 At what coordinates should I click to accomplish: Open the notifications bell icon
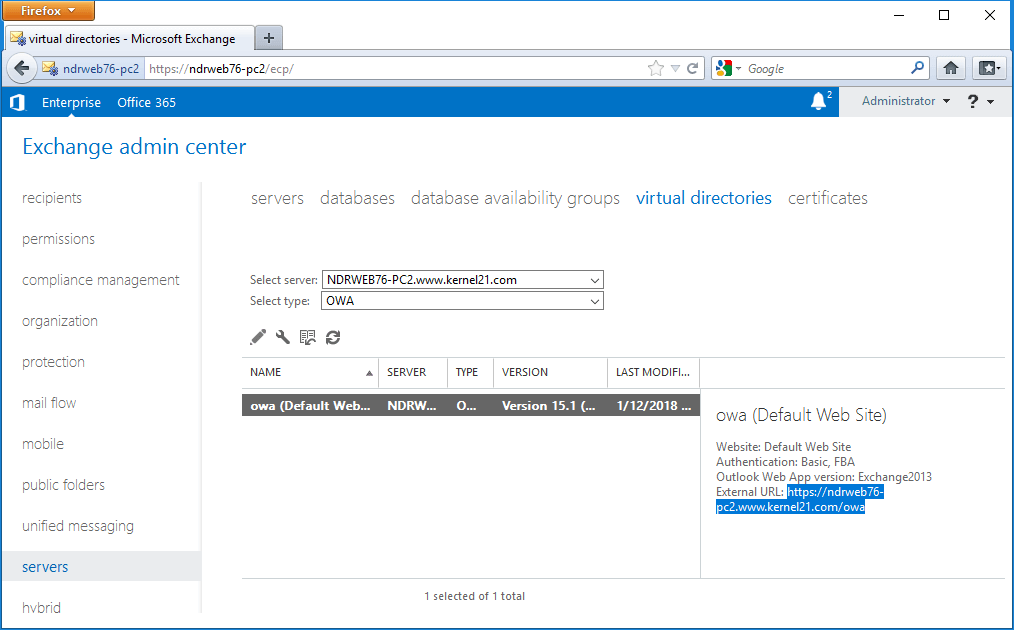[x=819, y=101]
